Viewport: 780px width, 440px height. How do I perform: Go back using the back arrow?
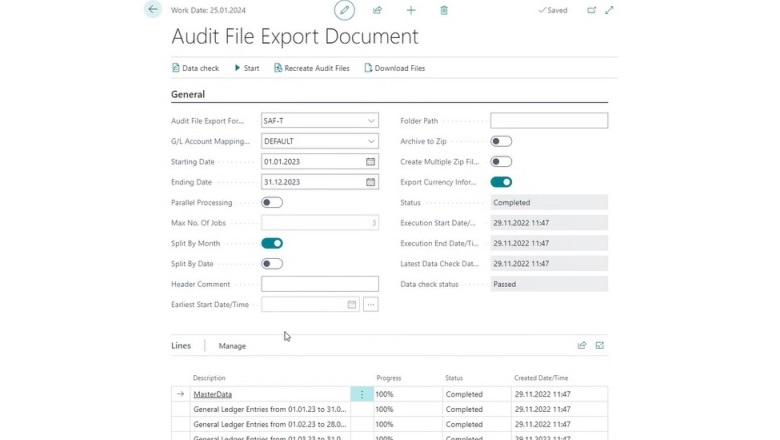153,9
